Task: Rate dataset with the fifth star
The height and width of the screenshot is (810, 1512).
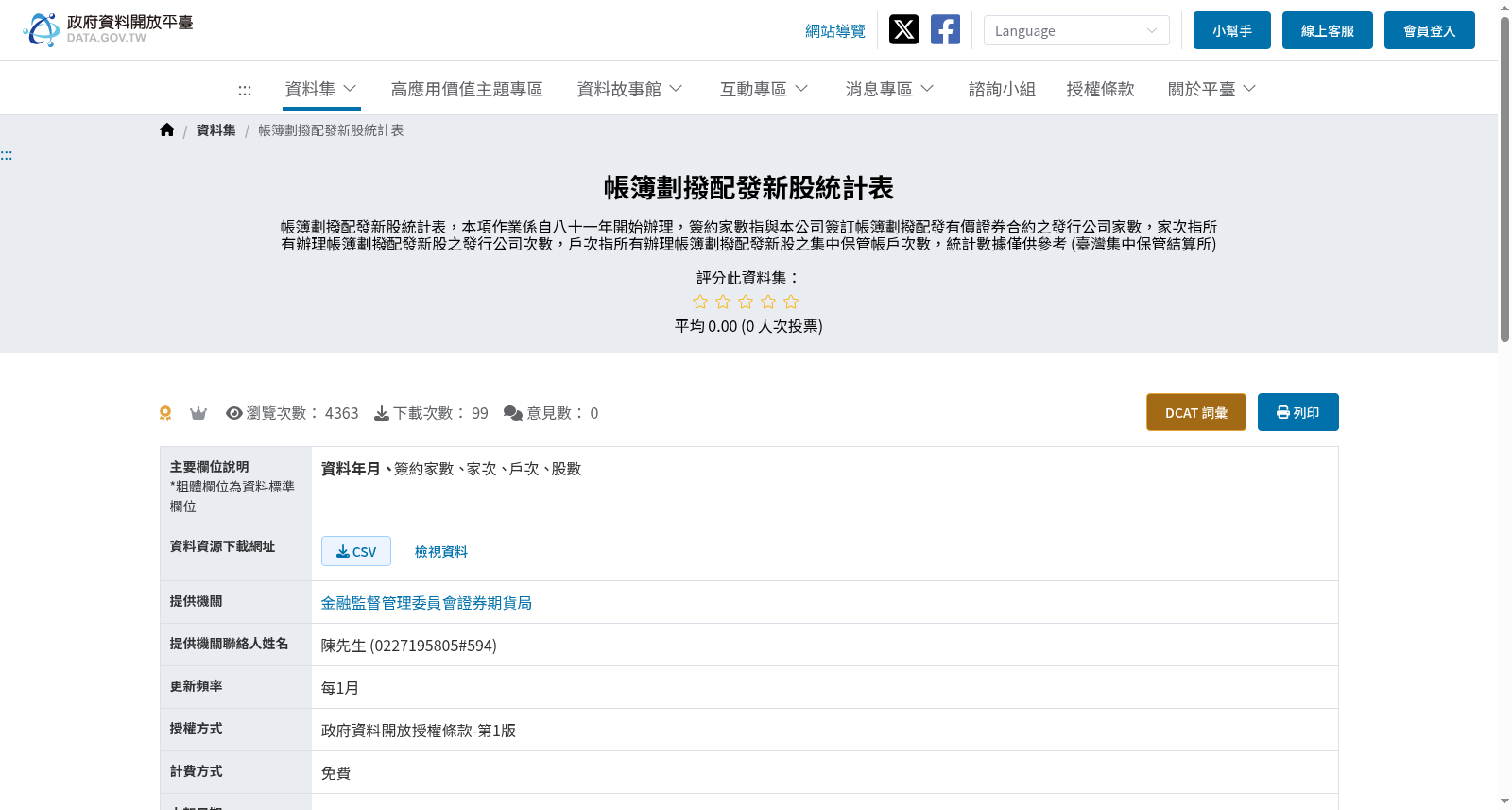Action: tap(791, 302)
